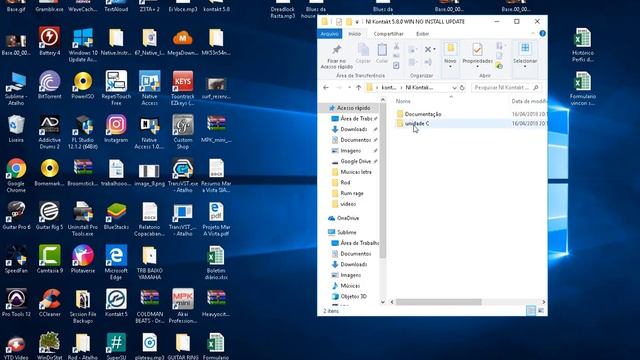Switch to the Início ribbon tab
640x360 pixels.
pyautogui.click(x=354, y=33)
